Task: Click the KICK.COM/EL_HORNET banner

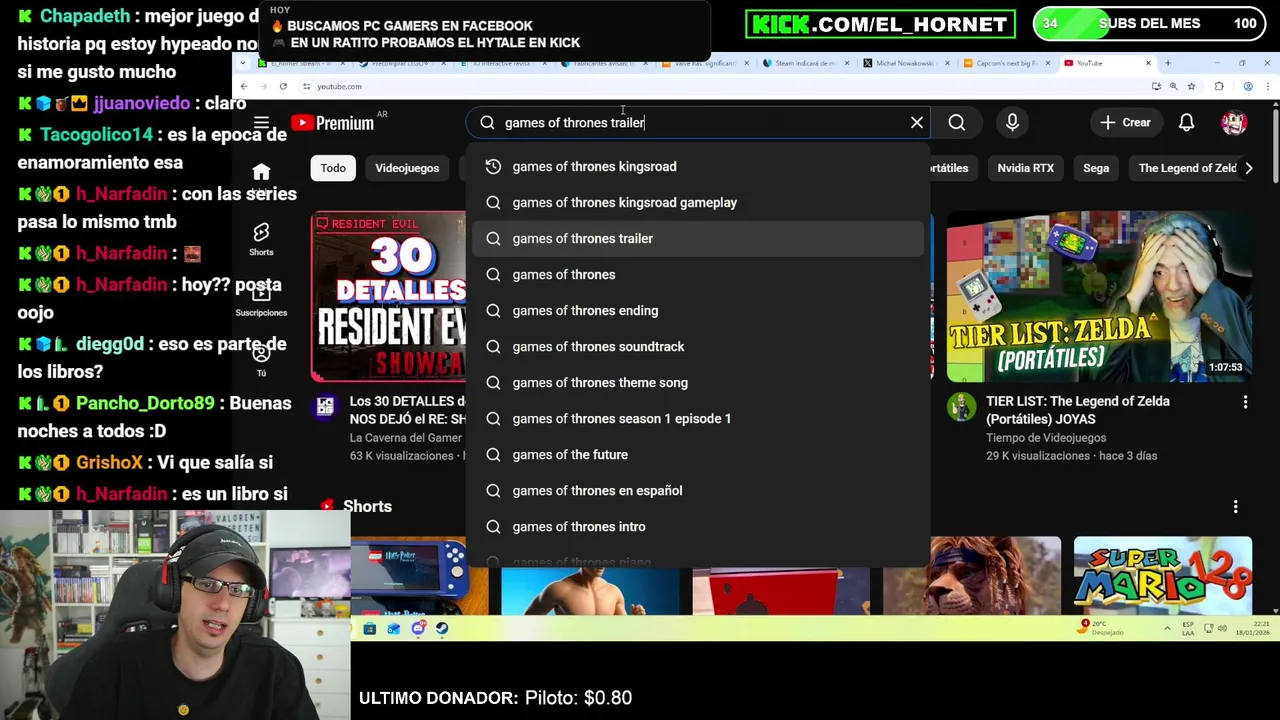Action: click(x=880, y=24)
